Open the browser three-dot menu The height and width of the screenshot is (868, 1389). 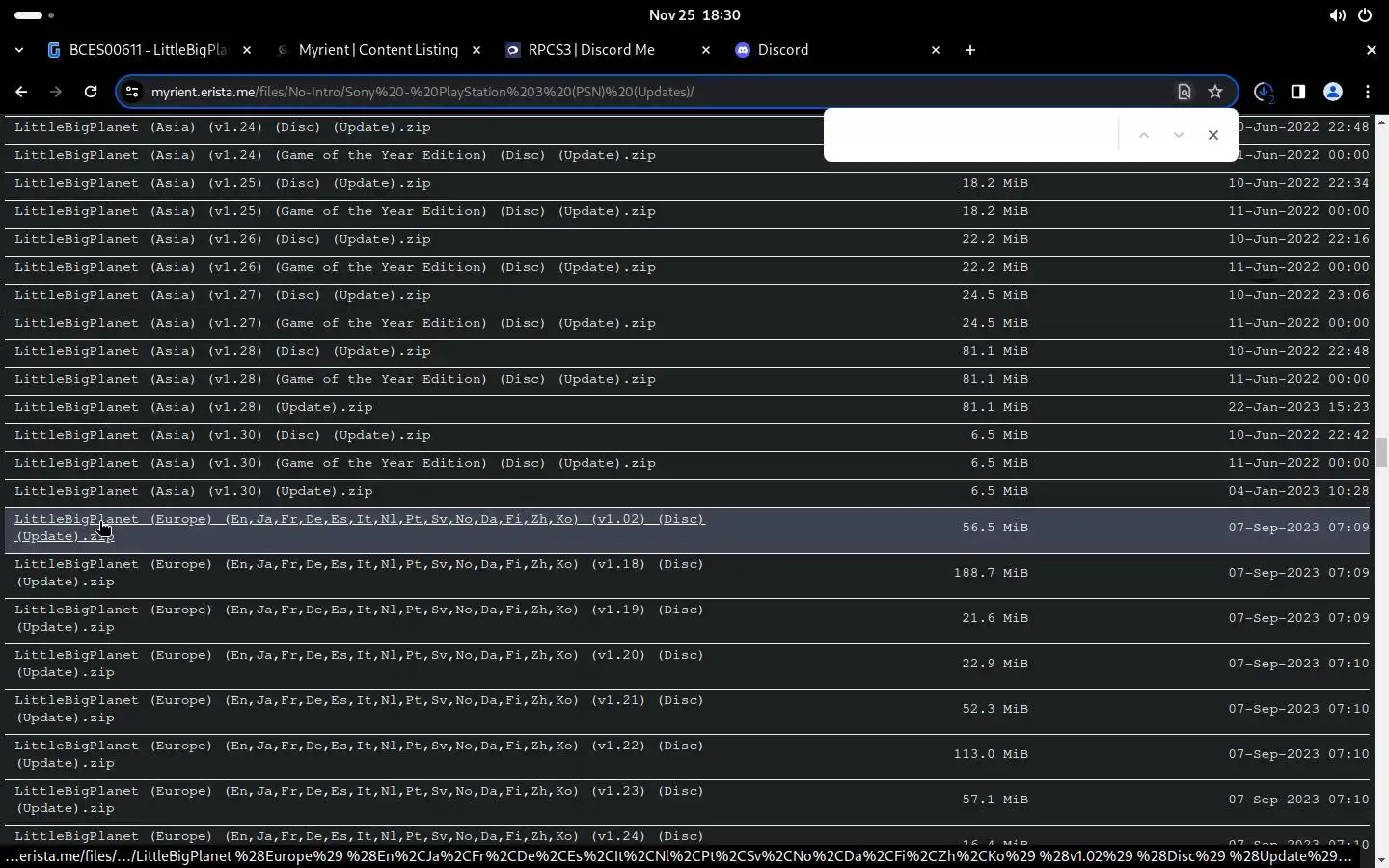point(1368,92)
